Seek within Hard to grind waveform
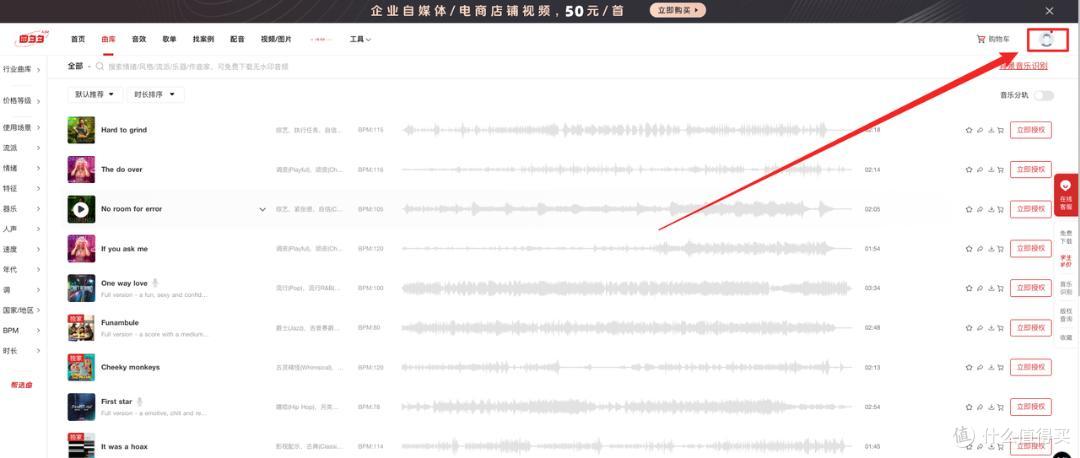 (x=627, y=130)
